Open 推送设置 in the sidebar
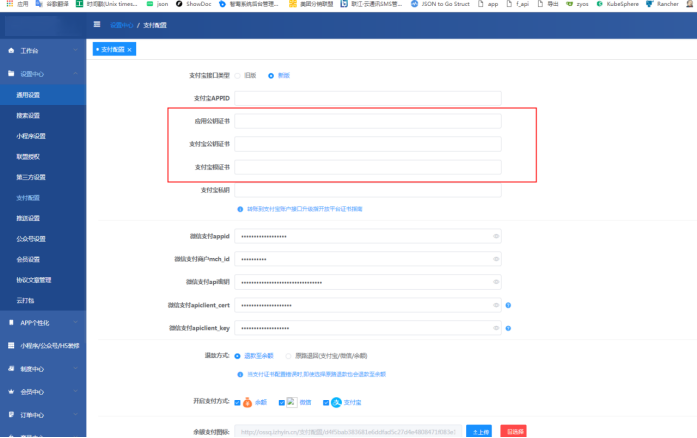The image size is (697, 438). point(43,218)
